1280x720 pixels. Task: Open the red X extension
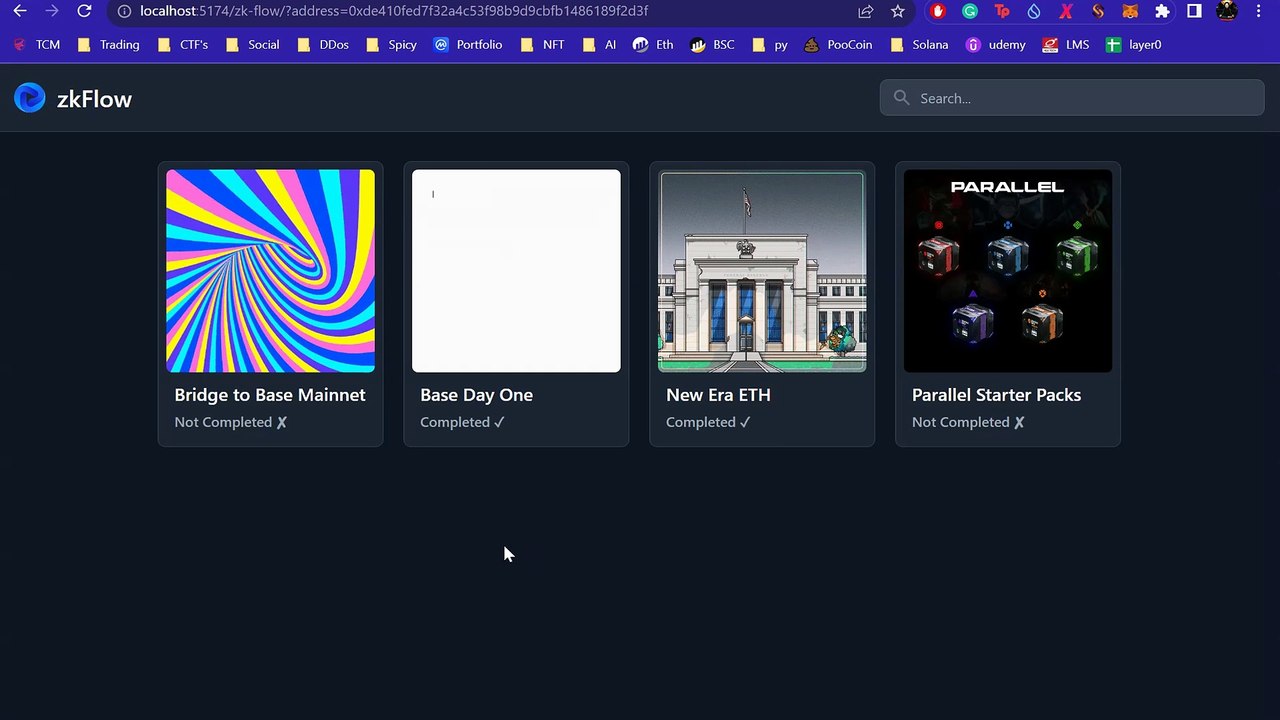click(x=1066, y=11)
